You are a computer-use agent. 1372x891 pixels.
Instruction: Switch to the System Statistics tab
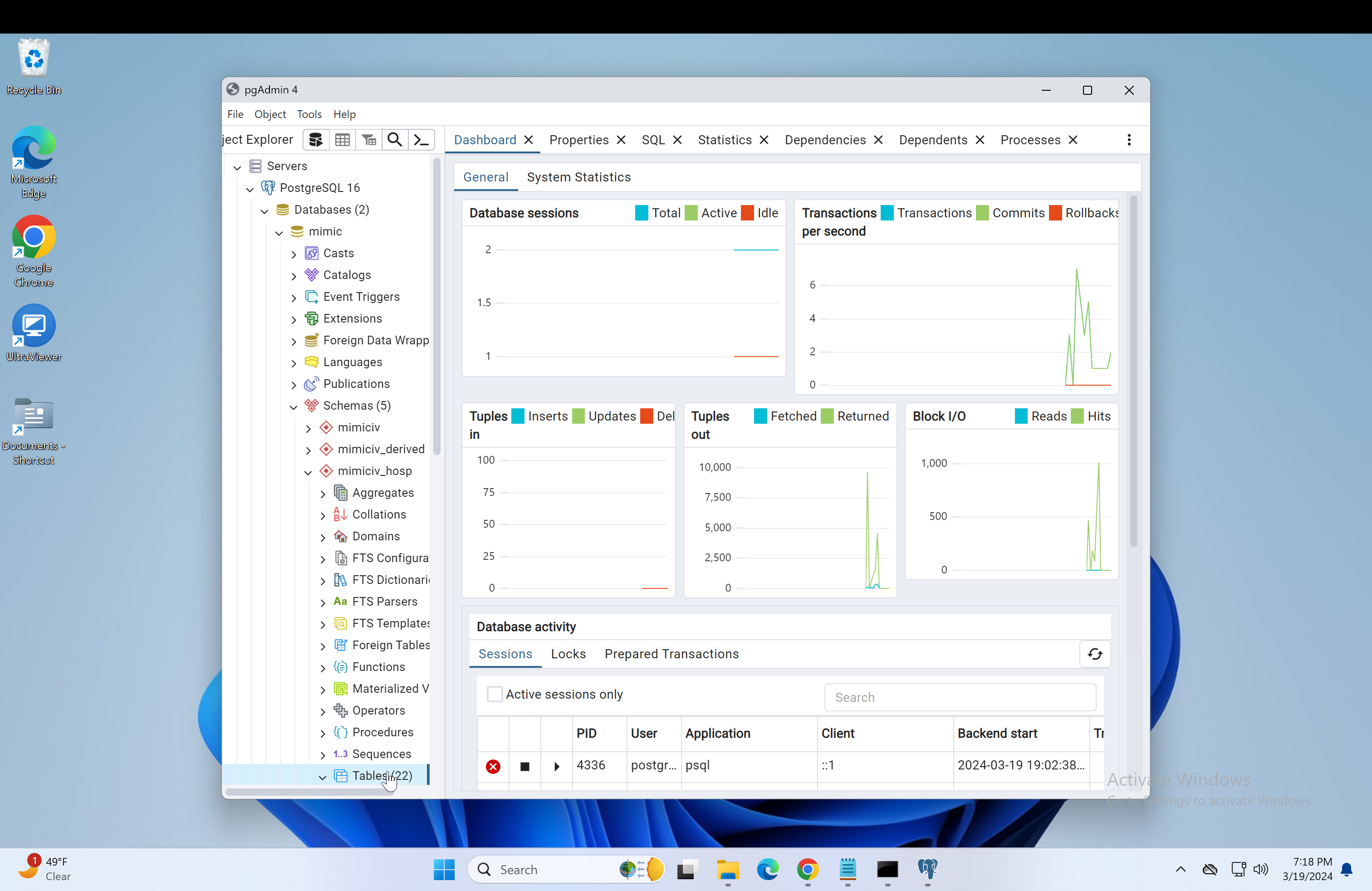tap(578, 177)
